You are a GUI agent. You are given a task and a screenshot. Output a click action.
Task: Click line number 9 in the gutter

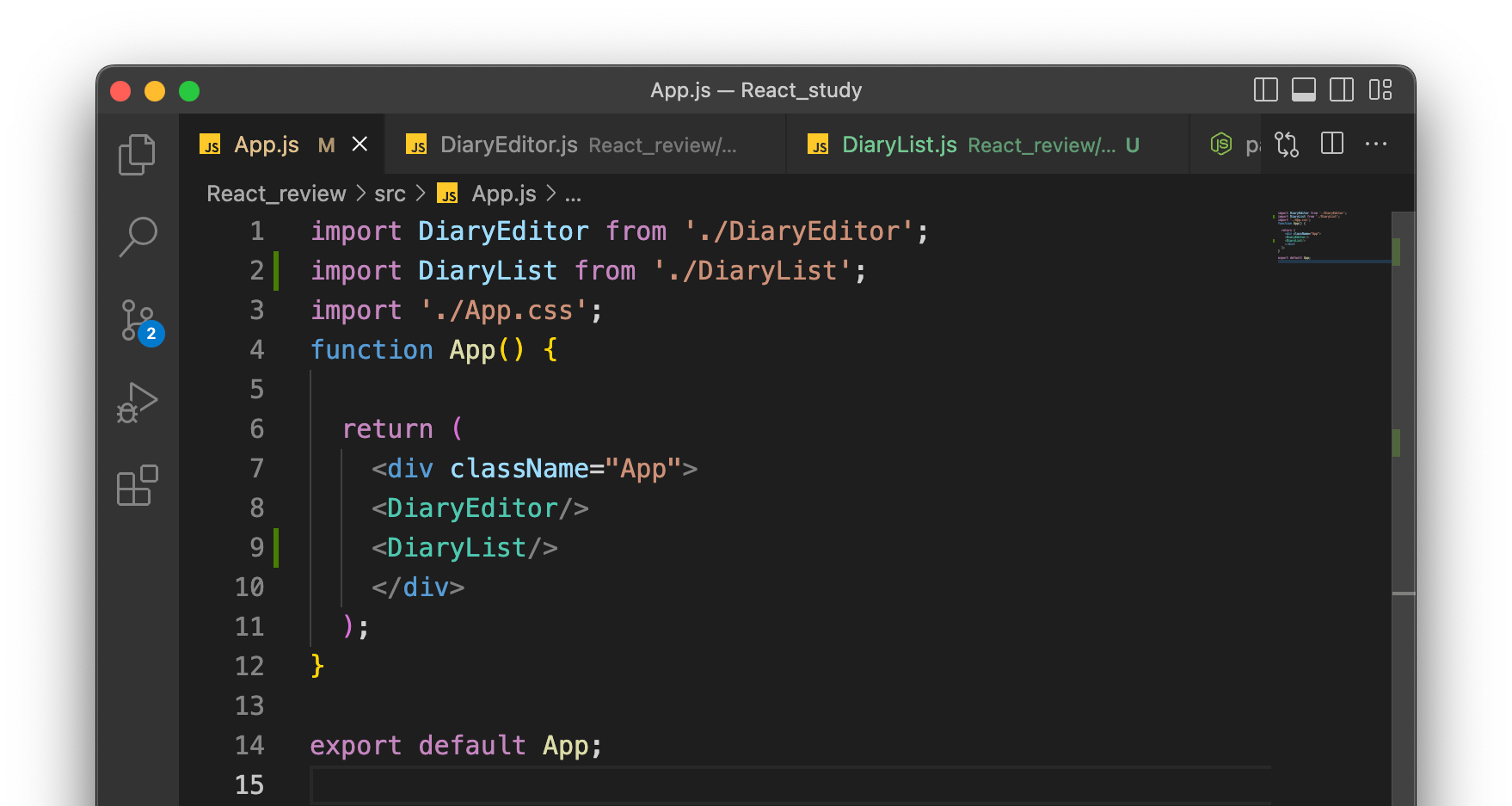pyautogui.click(x=256, y=547)
